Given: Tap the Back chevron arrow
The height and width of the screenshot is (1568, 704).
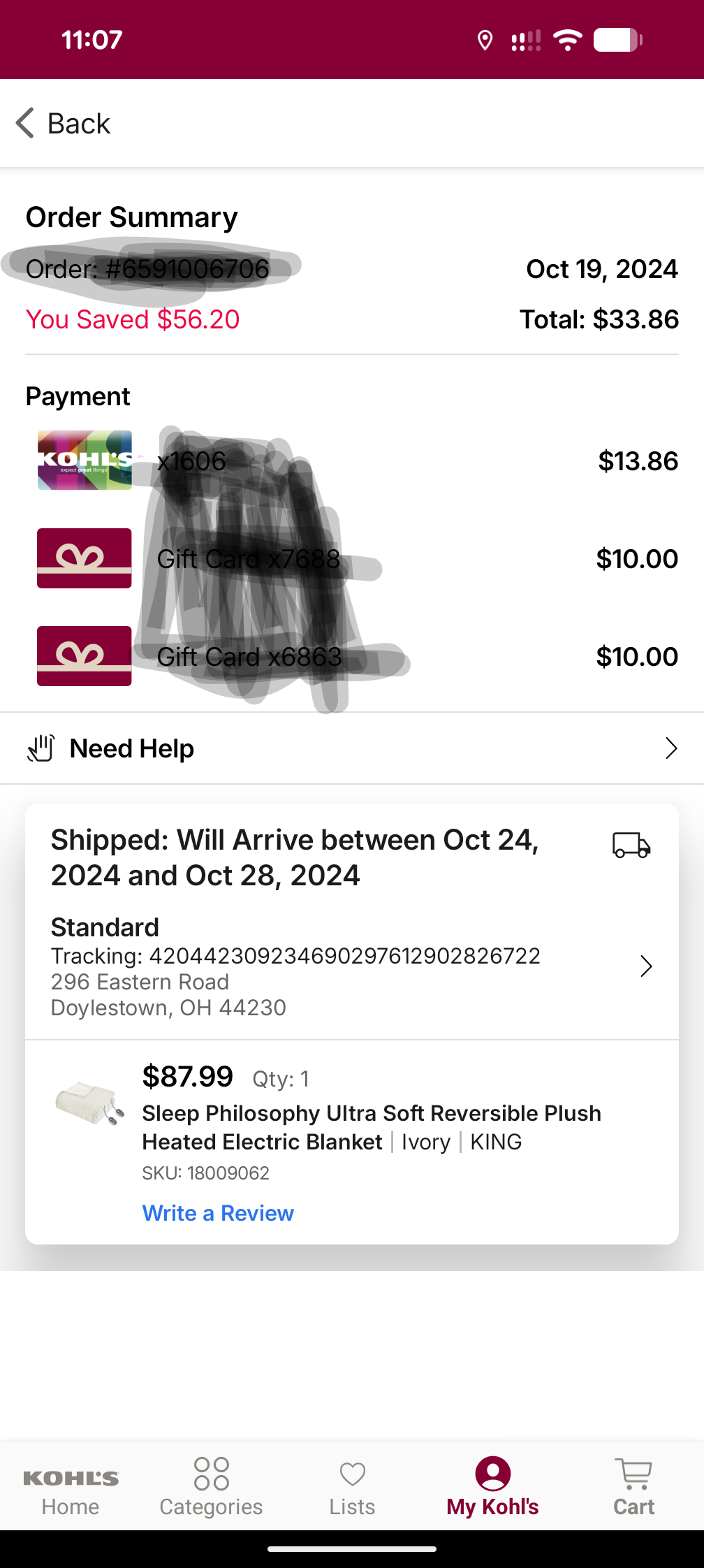Looking at the screenshot, I should coord(25,123).
